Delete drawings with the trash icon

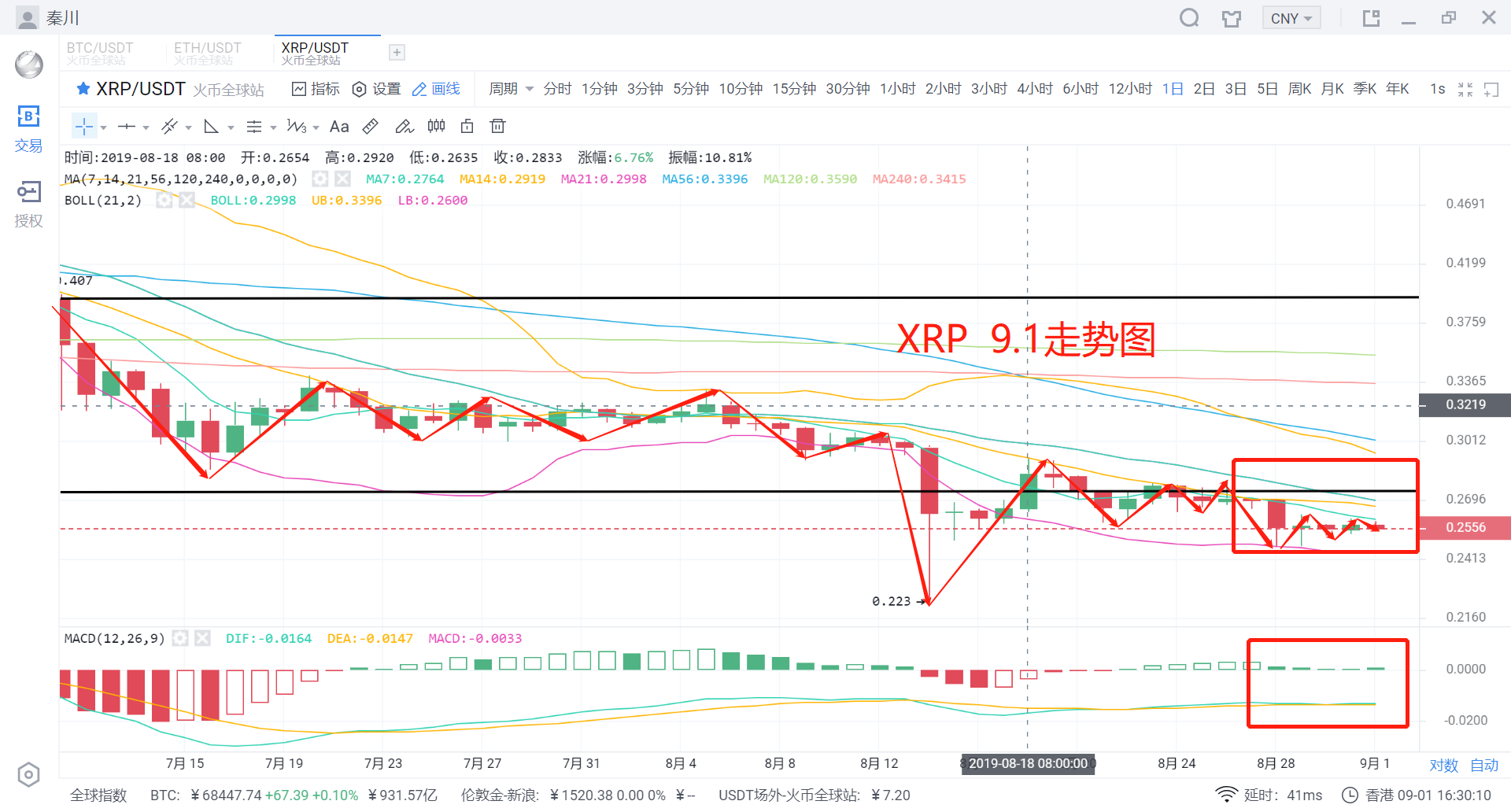click(497, 126)
